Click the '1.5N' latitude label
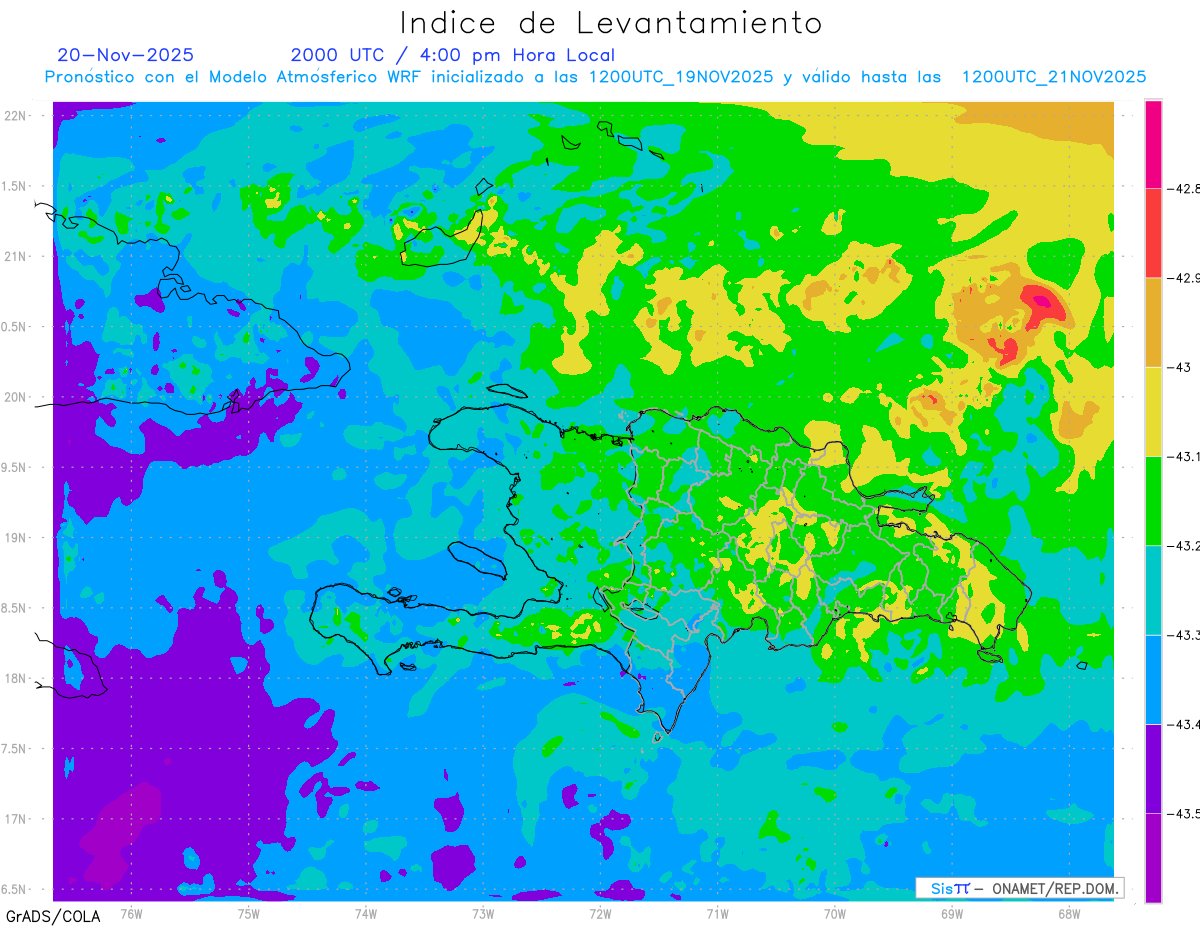1200x927 pixels. click(15, 186)
